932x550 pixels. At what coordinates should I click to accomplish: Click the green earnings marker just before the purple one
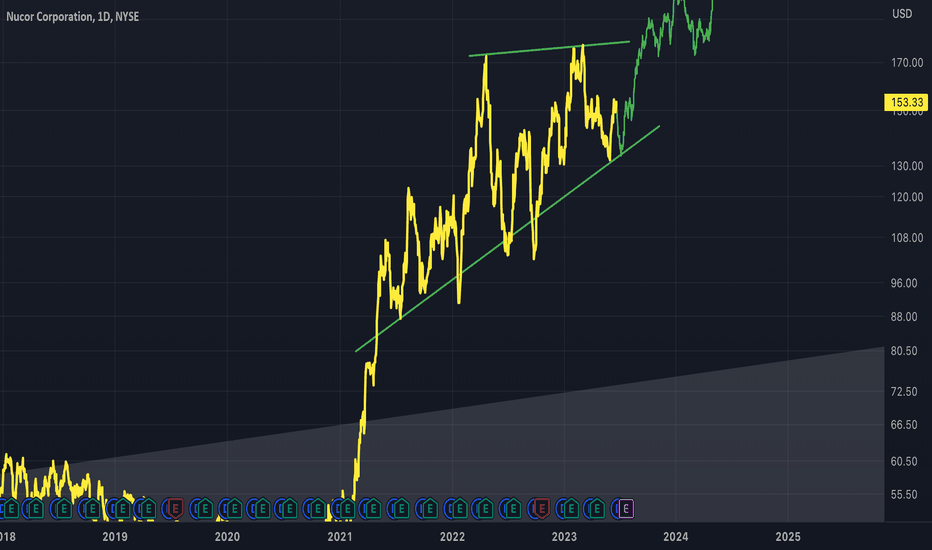coord(597,509)
